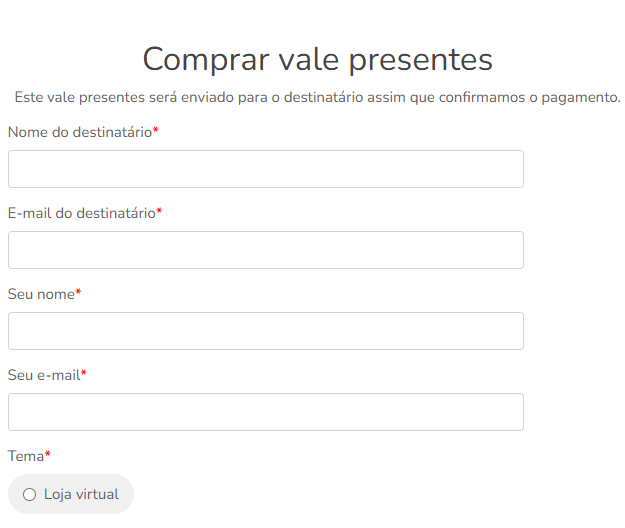Click the word 'Comprar' in the page heading
The width and height of the screenshot is (625, 528).
[206, 60]
